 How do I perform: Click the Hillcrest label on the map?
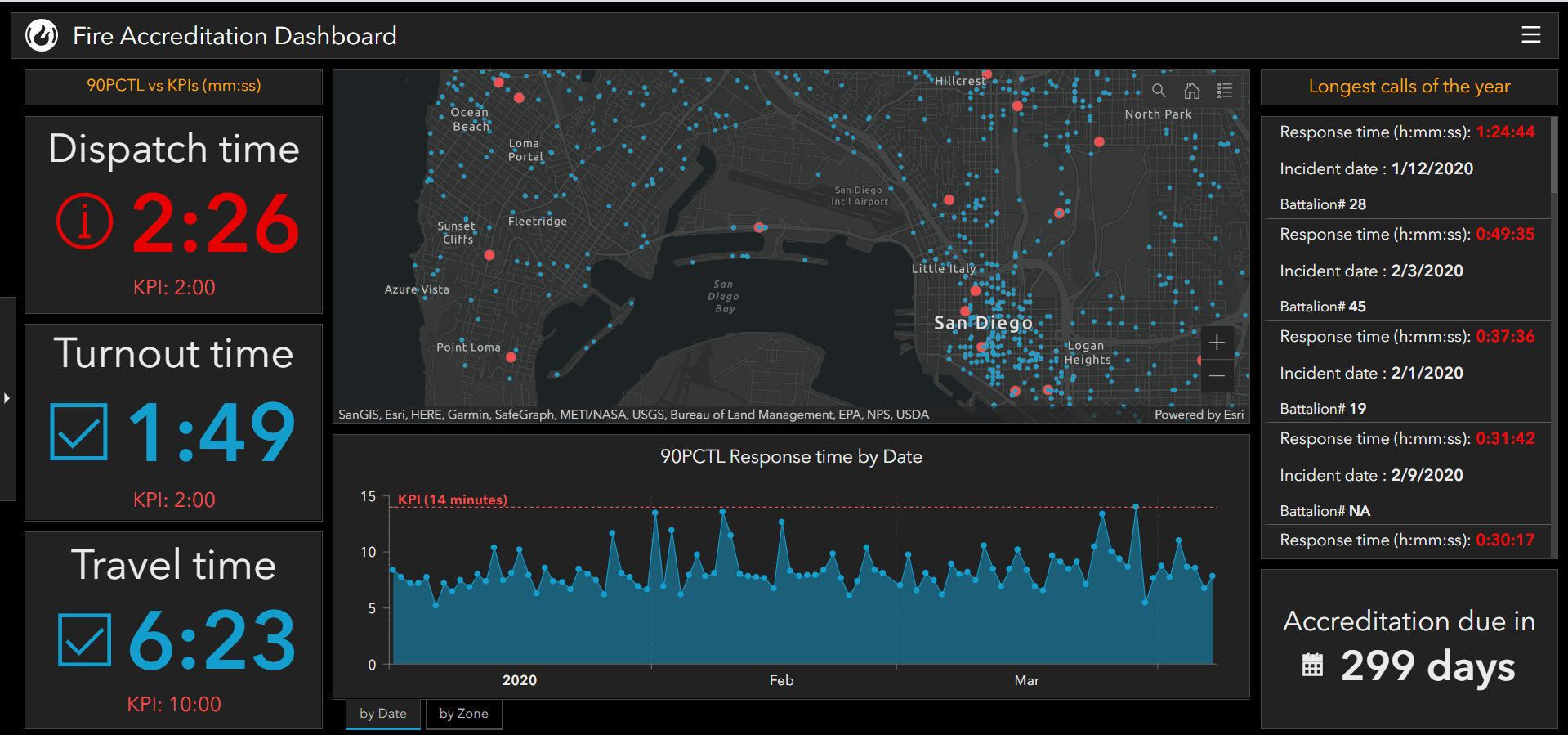[x=960, y=81]
